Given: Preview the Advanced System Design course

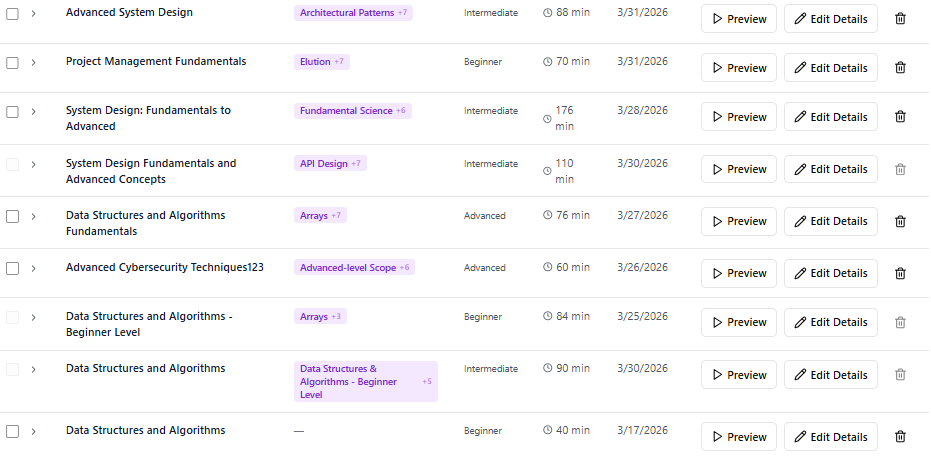Looking at the screenshot, I should (738, 19).
